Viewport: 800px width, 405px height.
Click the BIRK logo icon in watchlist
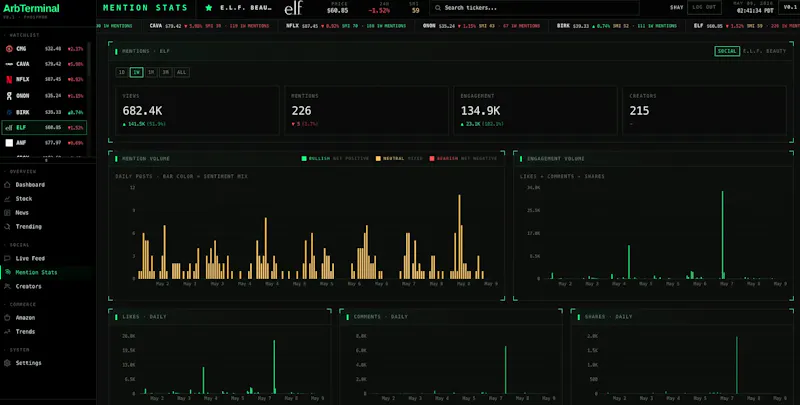9,112
